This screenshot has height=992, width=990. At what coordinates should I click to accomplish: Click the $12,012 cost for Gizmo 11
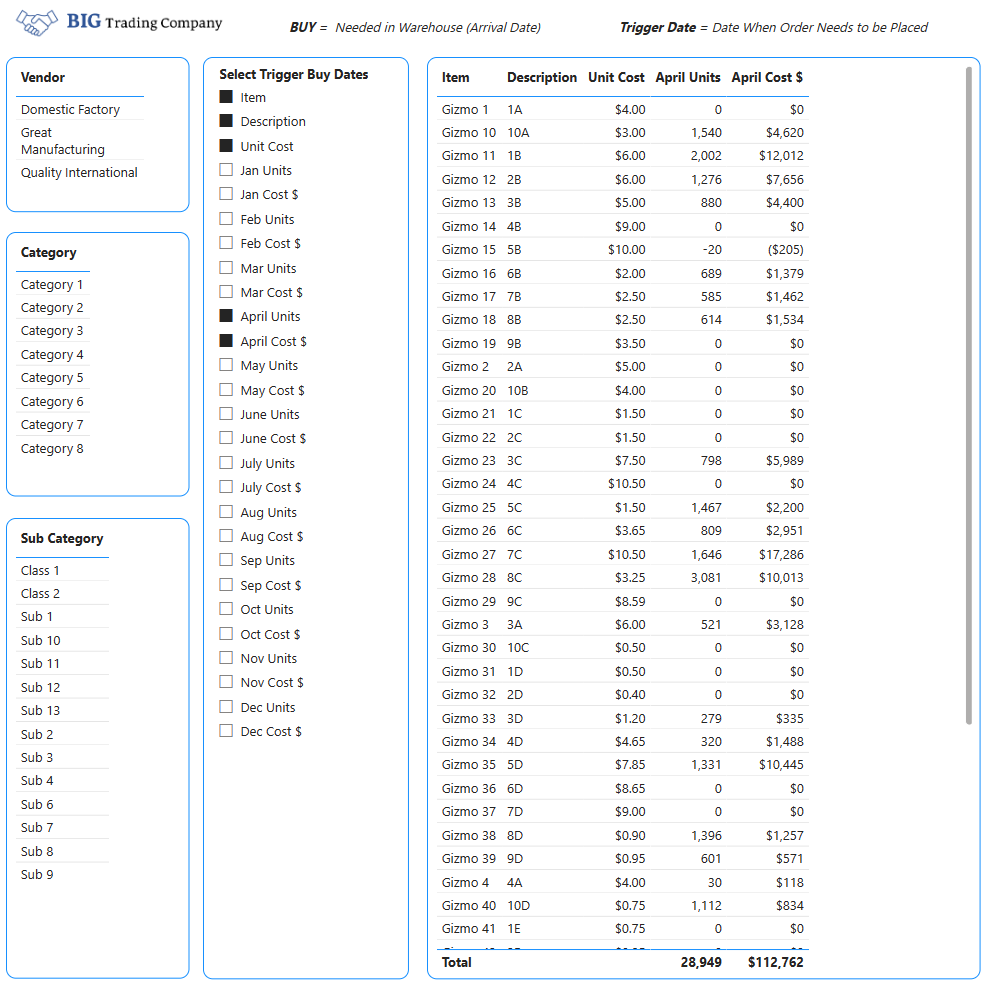click(781, 156)
